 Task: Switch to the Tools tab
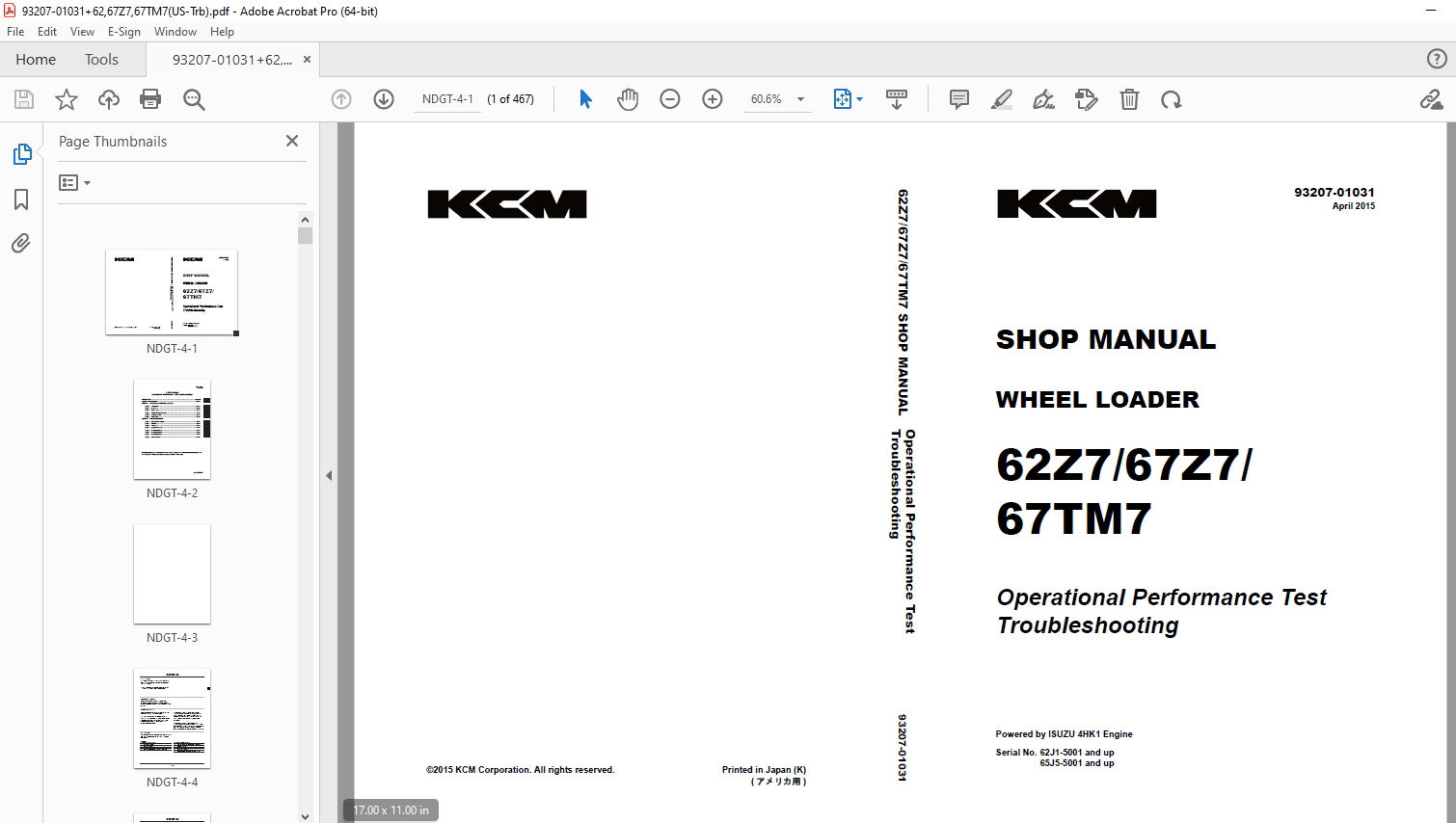coord(101,60)
